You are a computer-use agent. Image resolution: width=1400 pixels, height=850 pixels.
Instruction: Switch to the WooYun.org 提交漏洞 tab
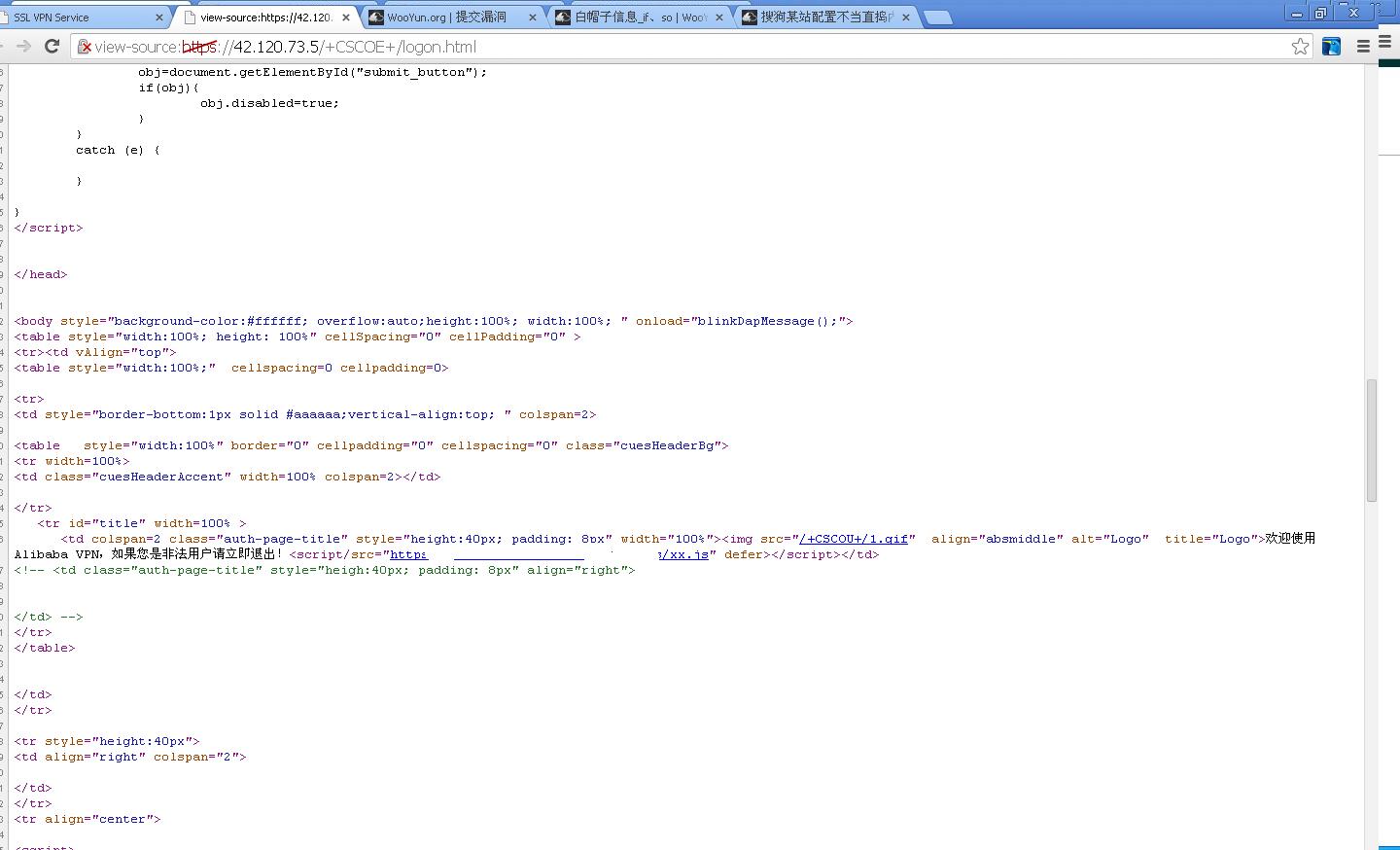pyautogui.click(x=452, y=18)
